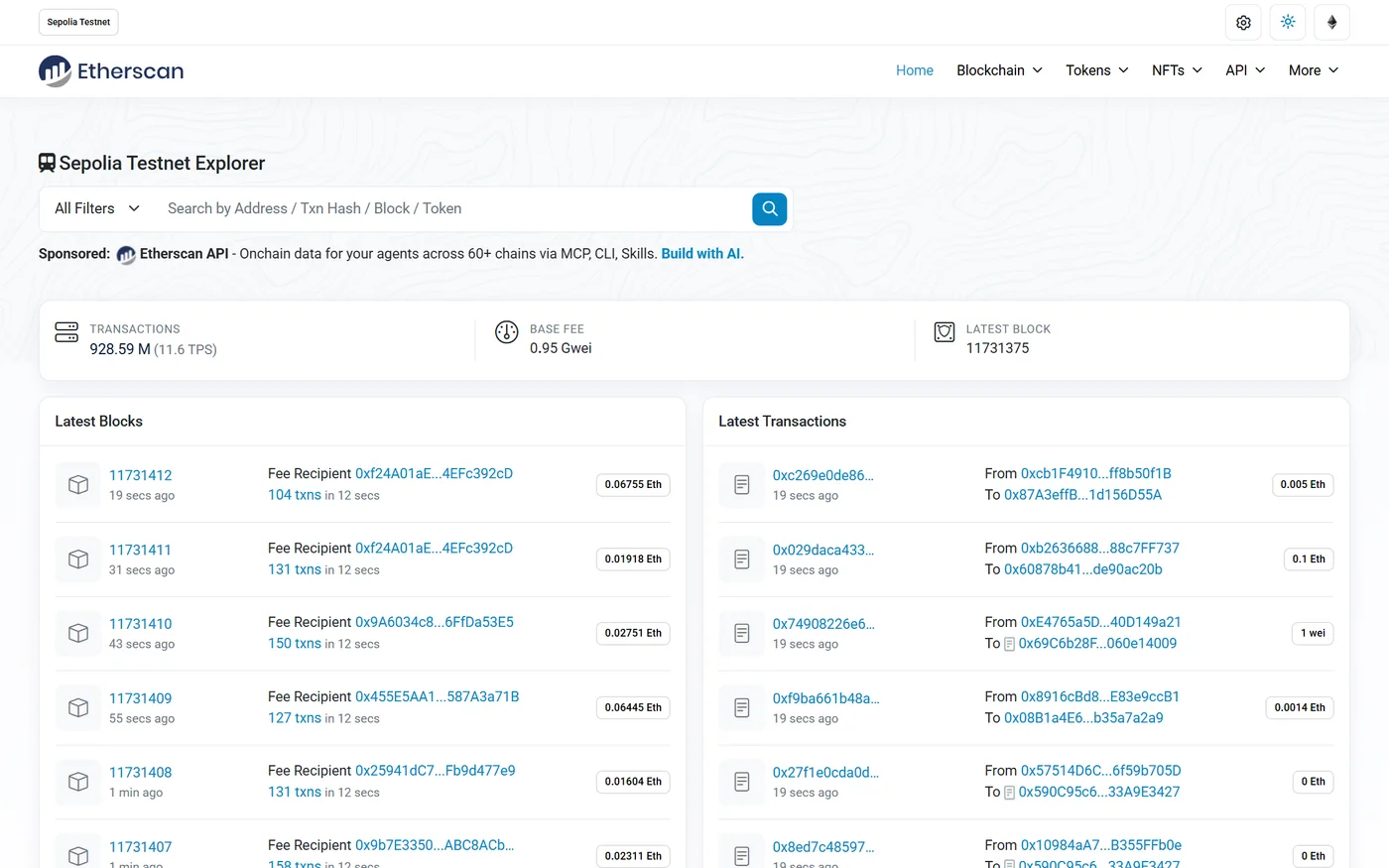The height and width of the screenshot is (868, 1389).
Task: Click the Etherscan API sponsor logo
Action: point(126,255)
